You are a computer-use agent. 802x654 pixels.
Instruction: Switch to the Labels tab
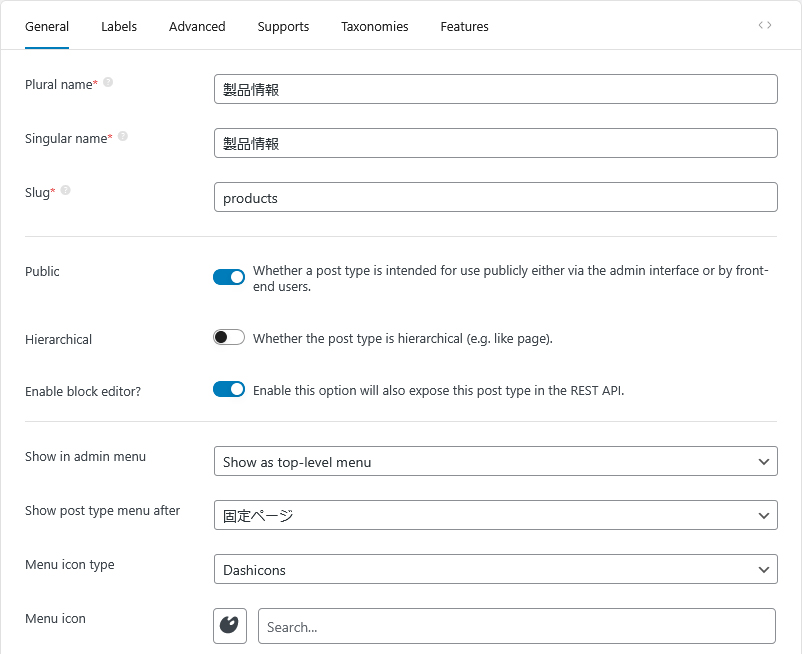[x=119, y=26]
